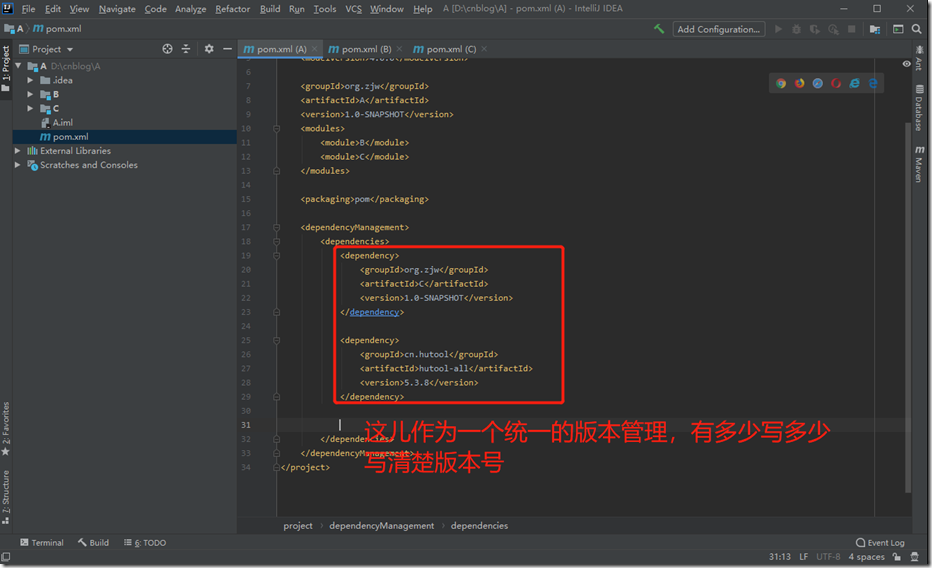This screenshot has height=568, width=932.
Task: Close the pom.xml (A) tab
Action: 314,49
